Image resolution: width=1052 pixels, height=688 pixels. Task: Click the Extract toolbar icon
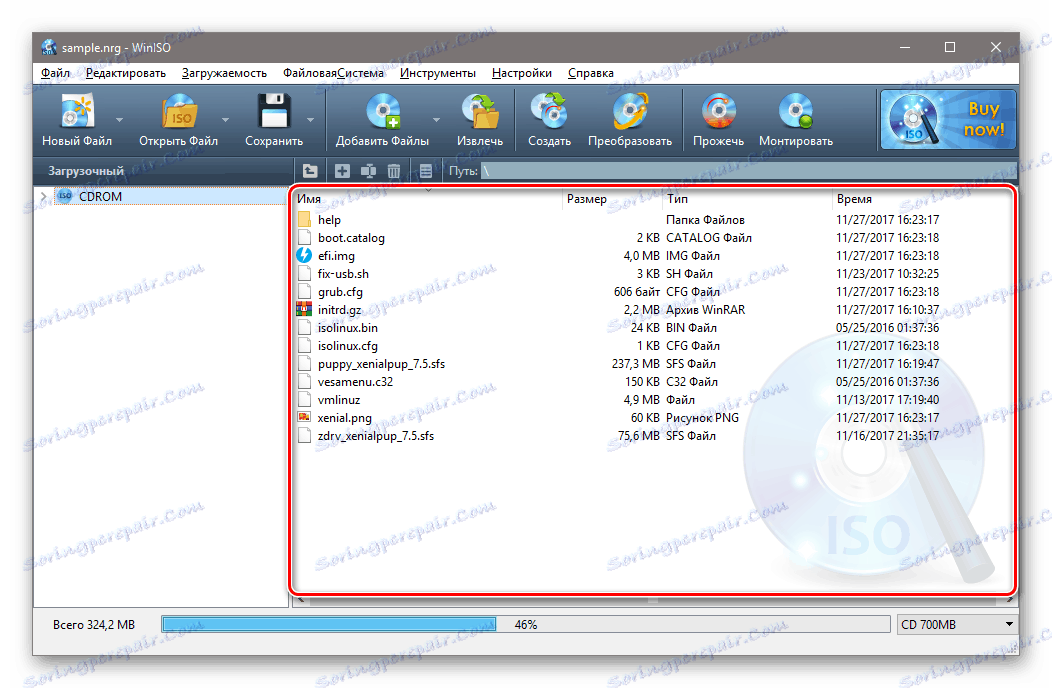coord(480,111)
